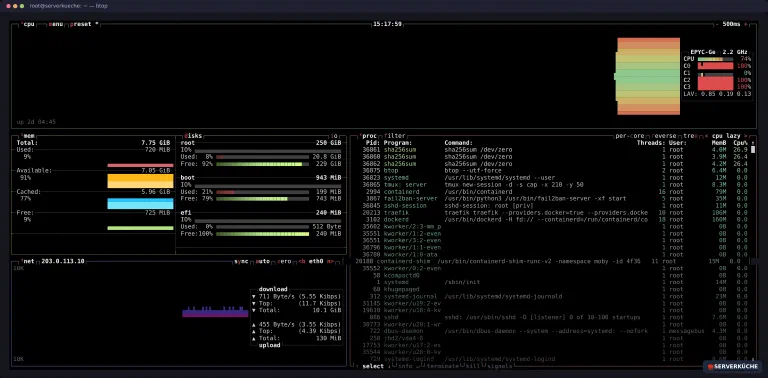
Task: Toggle auto scaling in net box
Action: pyautogui.click(x=263, y=261)
